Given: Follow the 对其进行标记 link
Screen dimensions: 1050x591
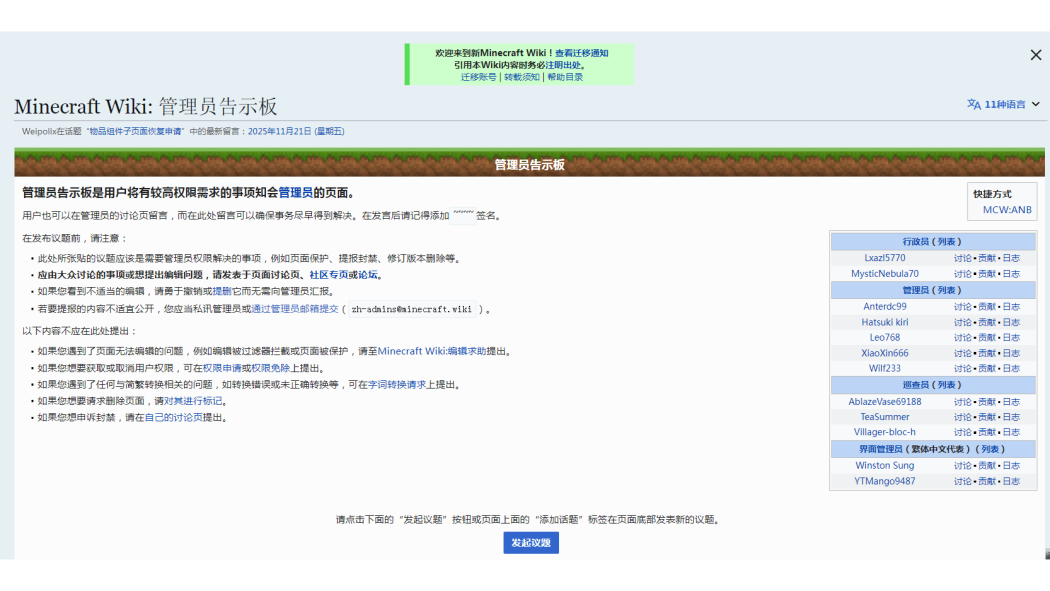Looking at the screenshot, I should (x=193, y=401).
